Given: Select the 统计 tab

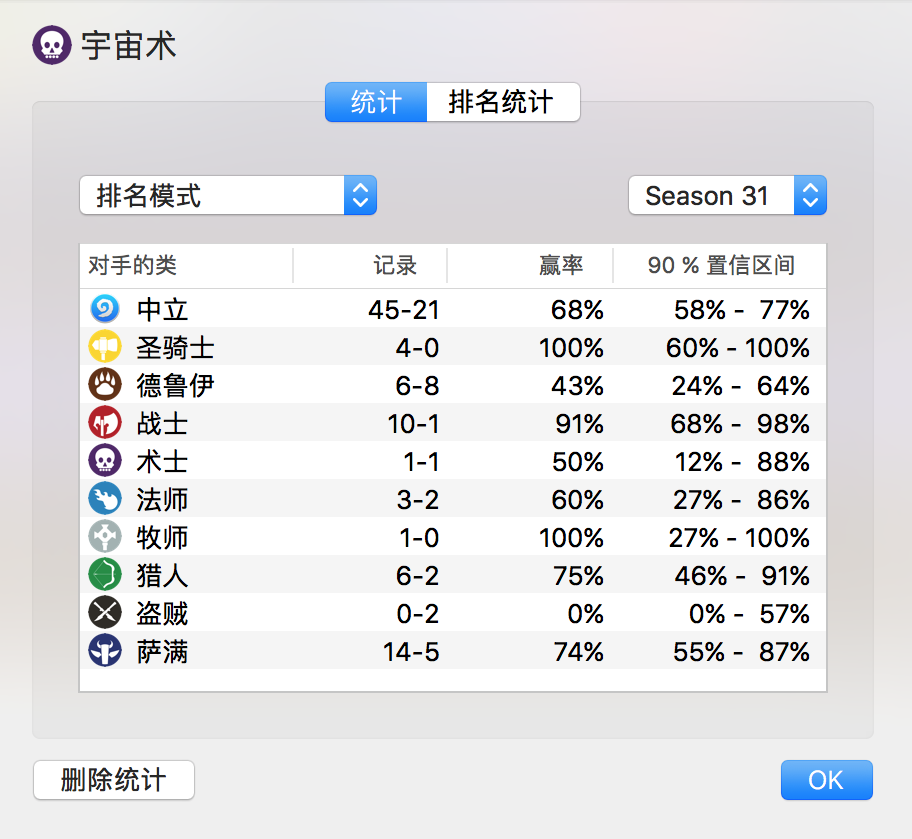Looking at the screenshot, I should pos(376,102).
